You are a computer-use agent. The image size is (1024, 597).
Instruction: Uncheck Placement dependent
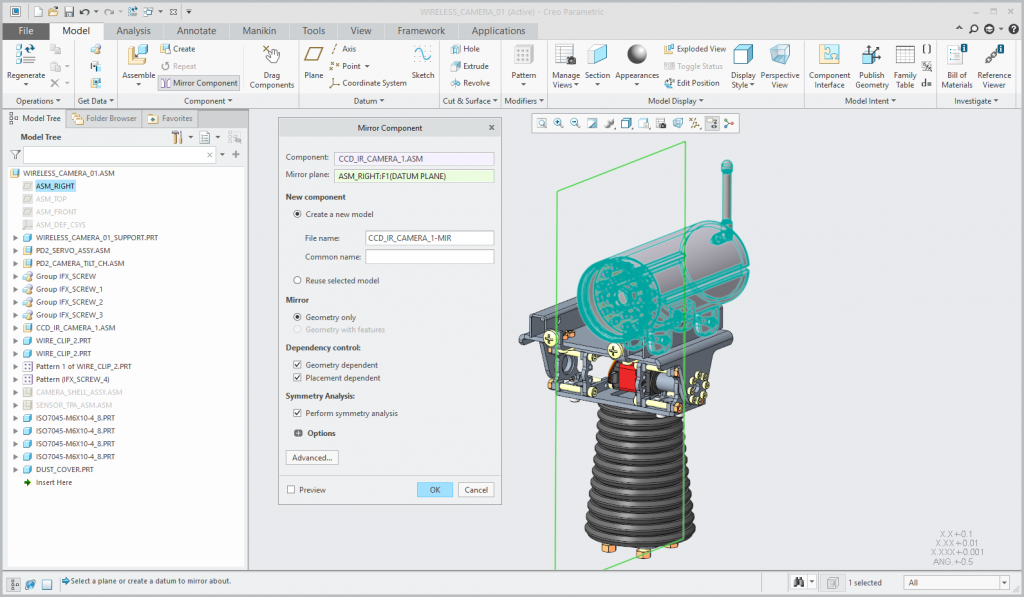click(297, 378)
